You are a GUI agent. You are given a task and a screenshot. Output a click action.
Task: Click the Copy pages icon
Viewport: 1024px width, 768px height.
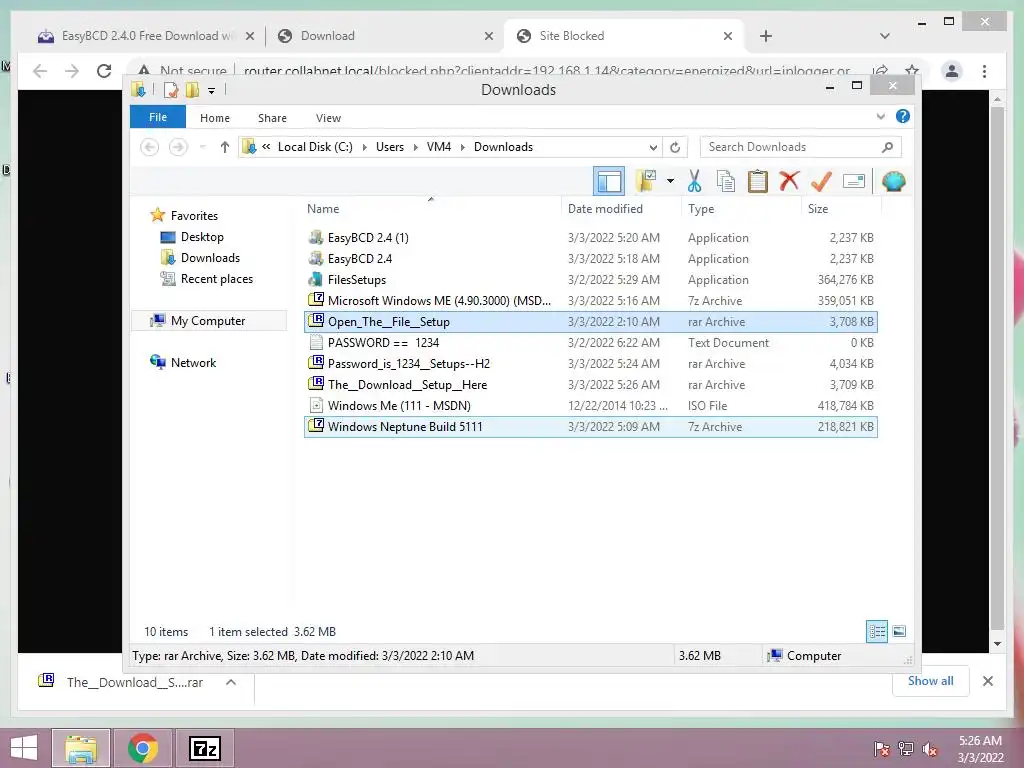(726, 181)
